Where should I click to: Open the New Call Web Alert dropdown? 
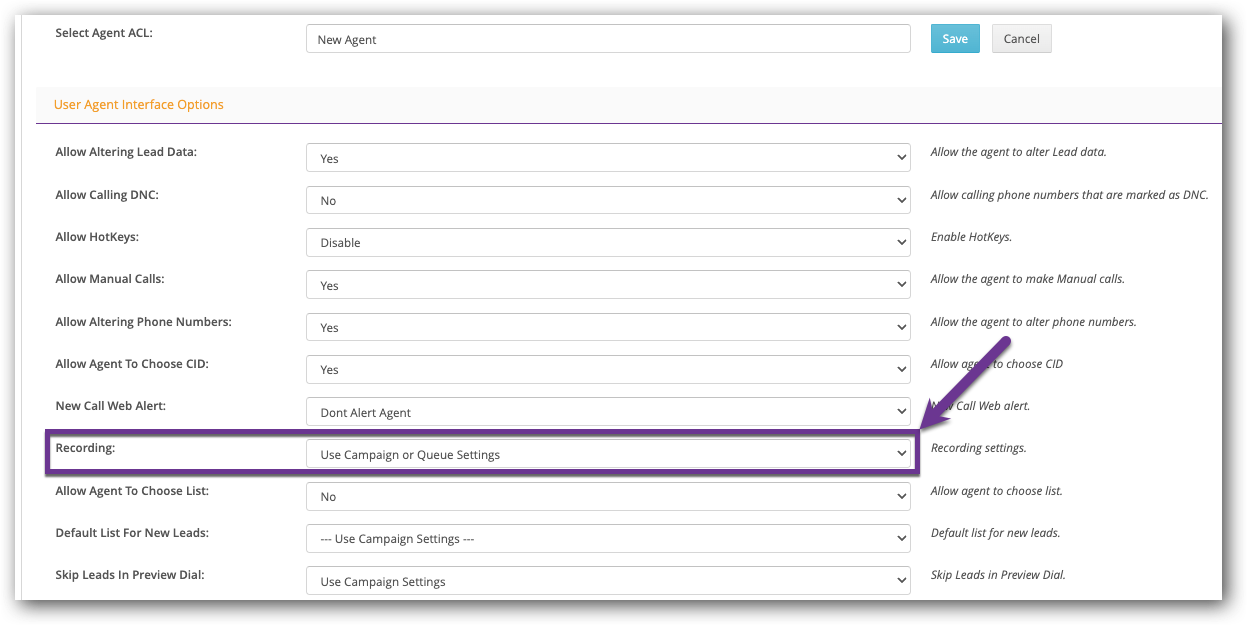point(607,411)
